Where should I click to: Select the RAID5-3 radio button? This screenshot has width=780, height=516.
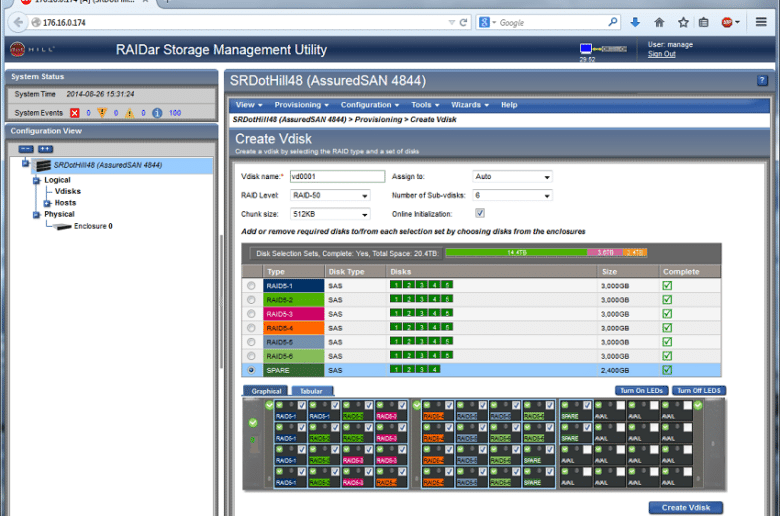(251, 314)
